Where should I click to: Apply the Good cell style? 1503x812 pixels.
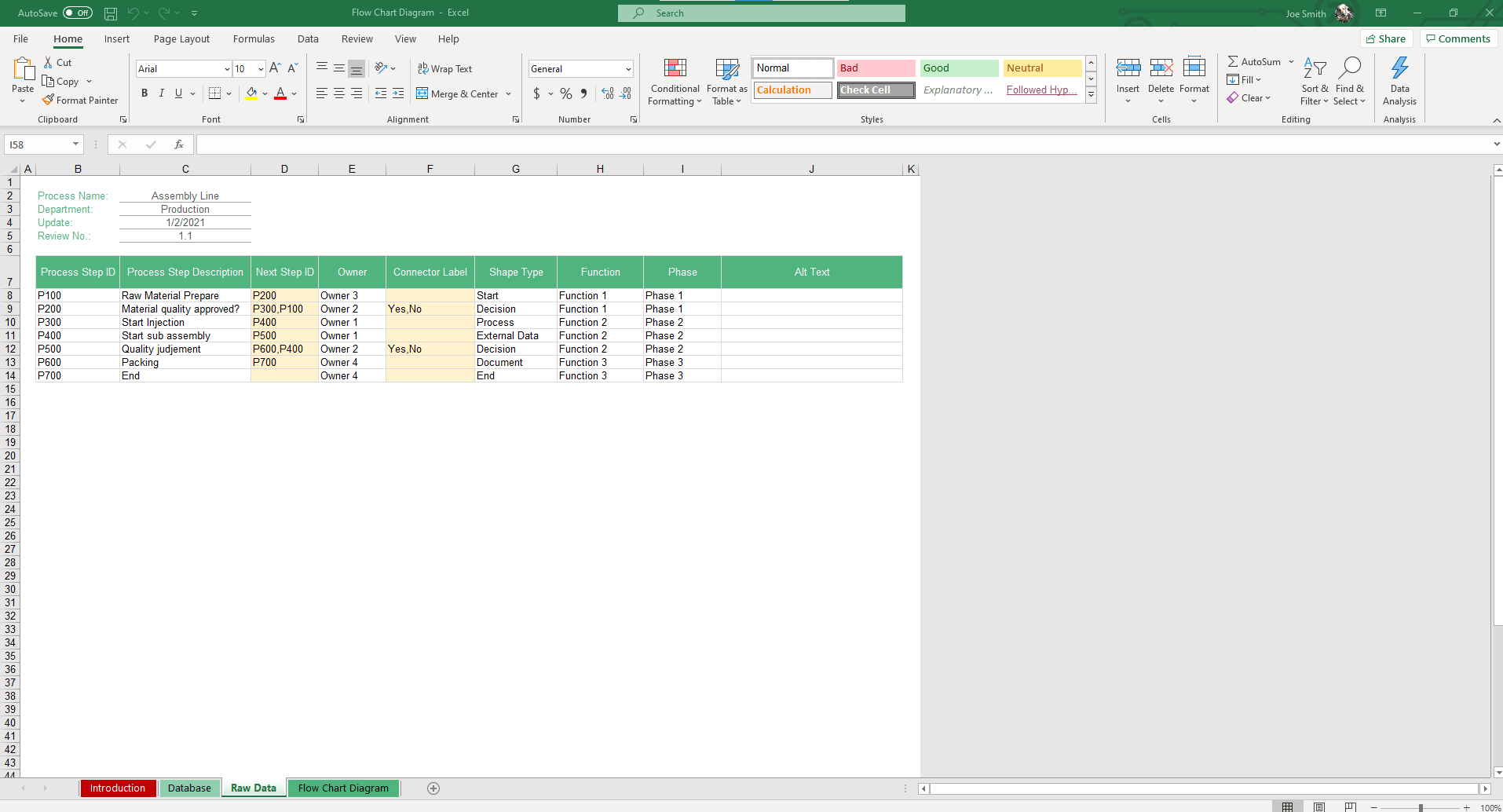[959, 68]
